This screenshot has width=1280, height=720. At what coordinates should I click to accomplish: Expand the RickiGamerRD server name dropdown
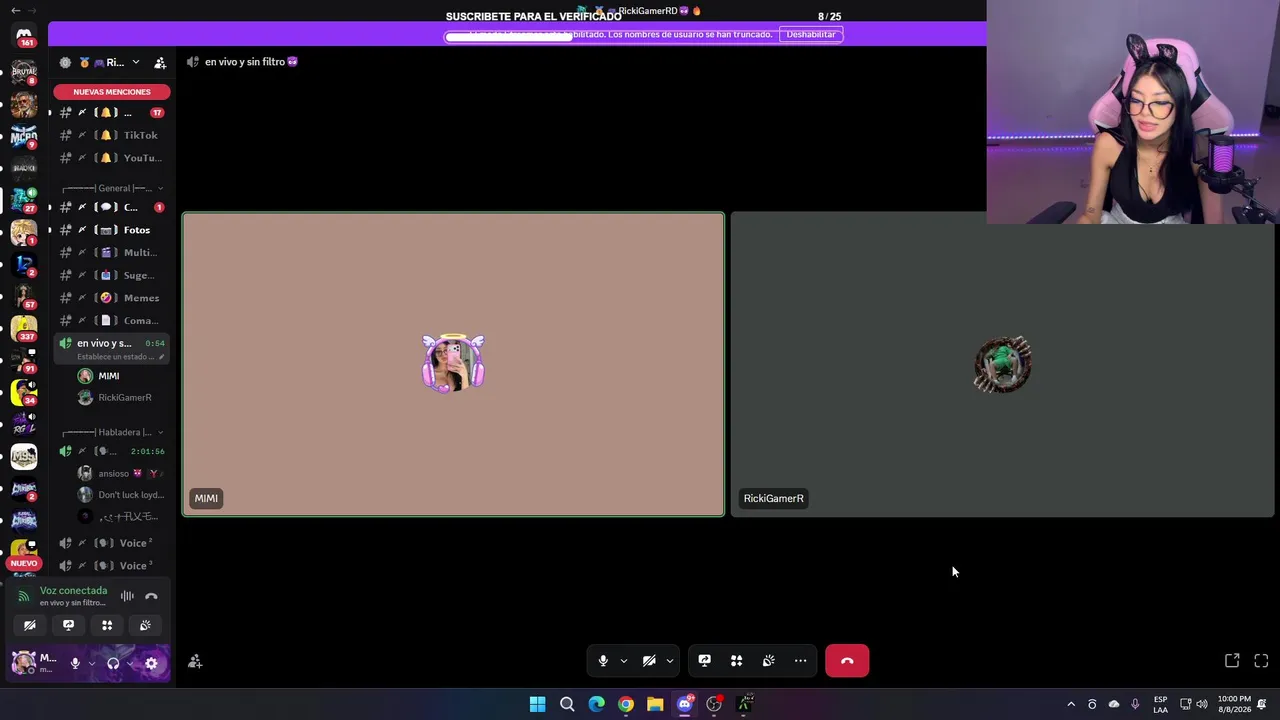(136, 62)
